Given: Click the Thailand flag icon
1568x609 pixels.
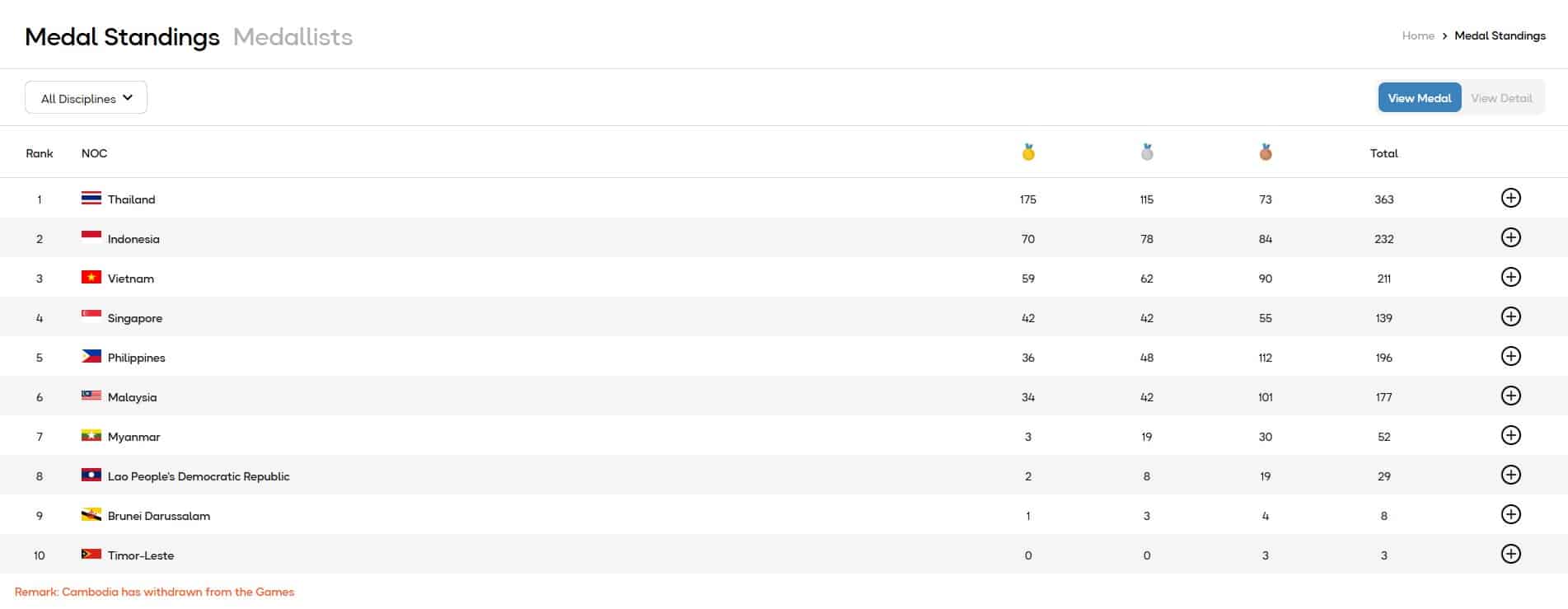Looking at the screenshot, I should (x=91, y=199).
